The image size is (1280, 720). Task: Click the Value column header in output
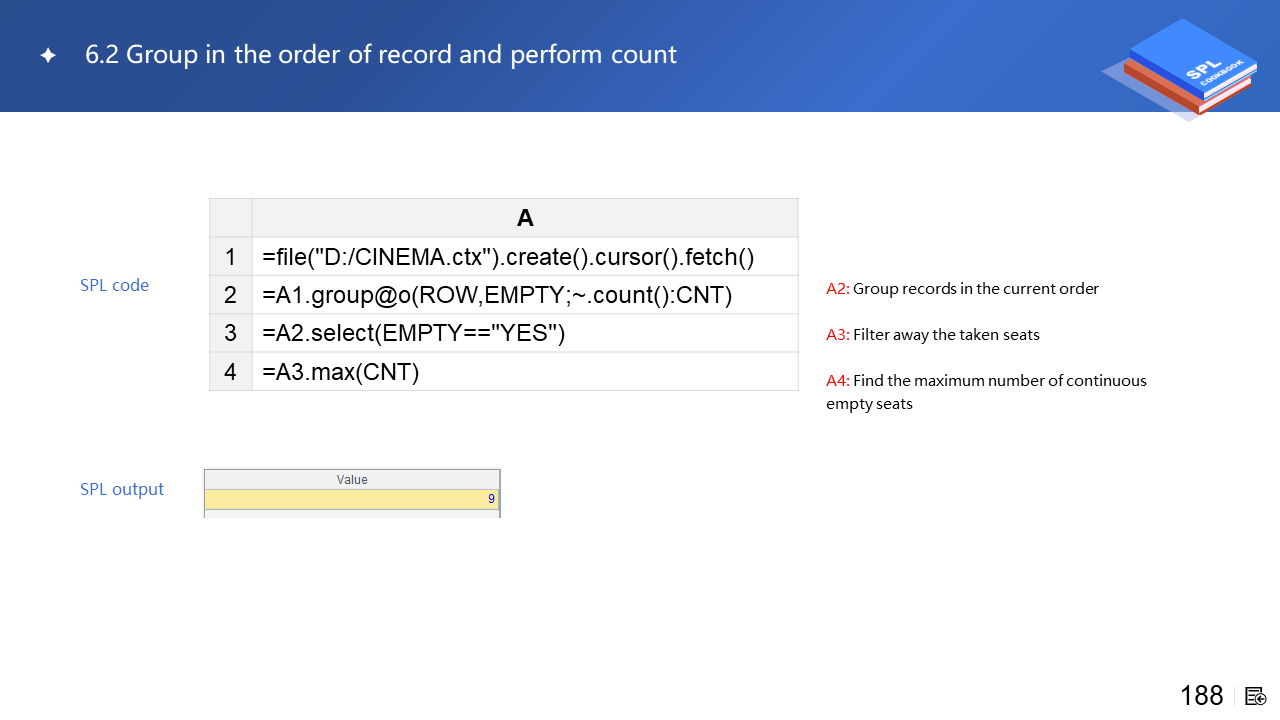click(352, 480)
